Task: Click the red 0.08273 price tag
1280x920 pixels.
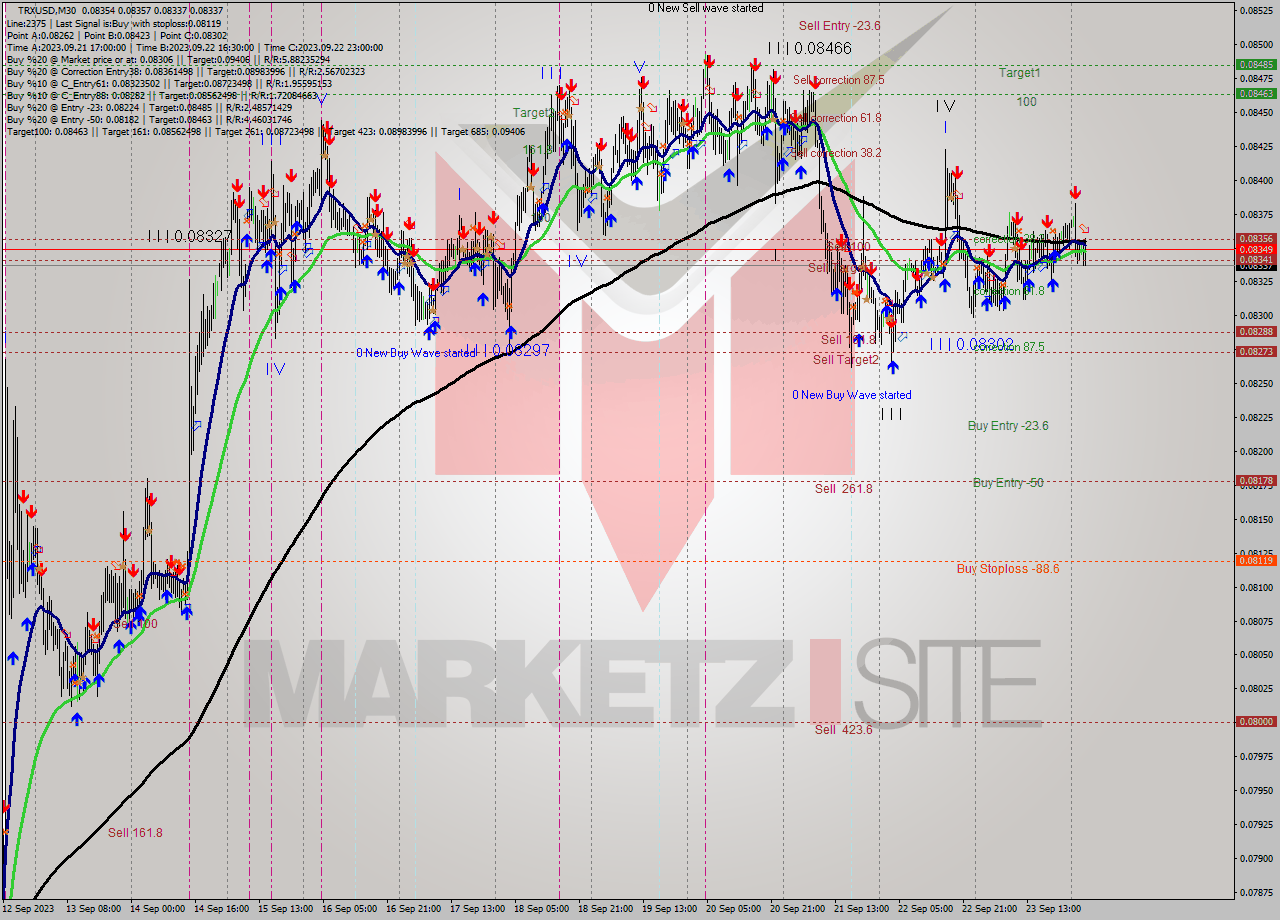Action: (1256, 351)
